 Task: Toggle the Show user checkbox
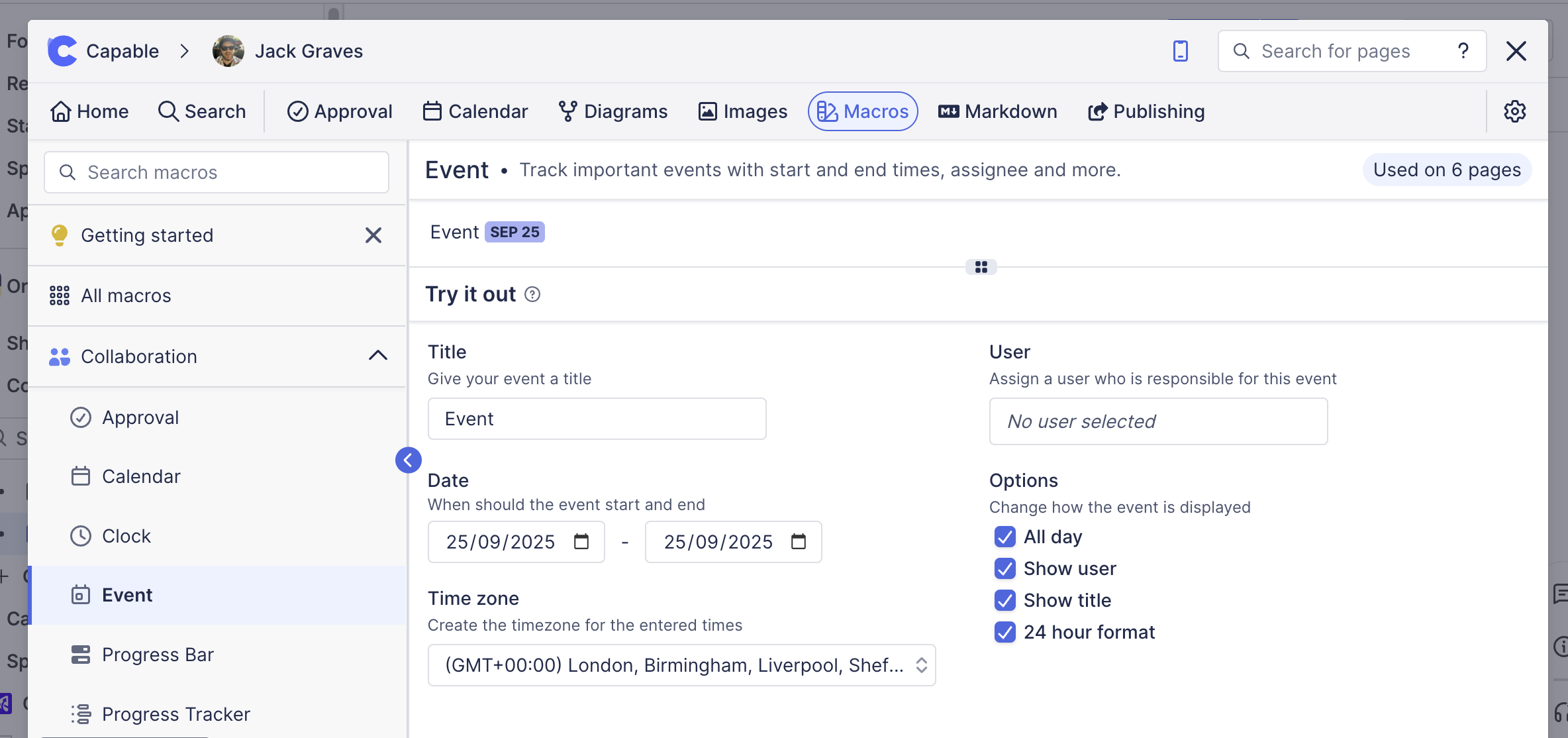(1004, 568)
